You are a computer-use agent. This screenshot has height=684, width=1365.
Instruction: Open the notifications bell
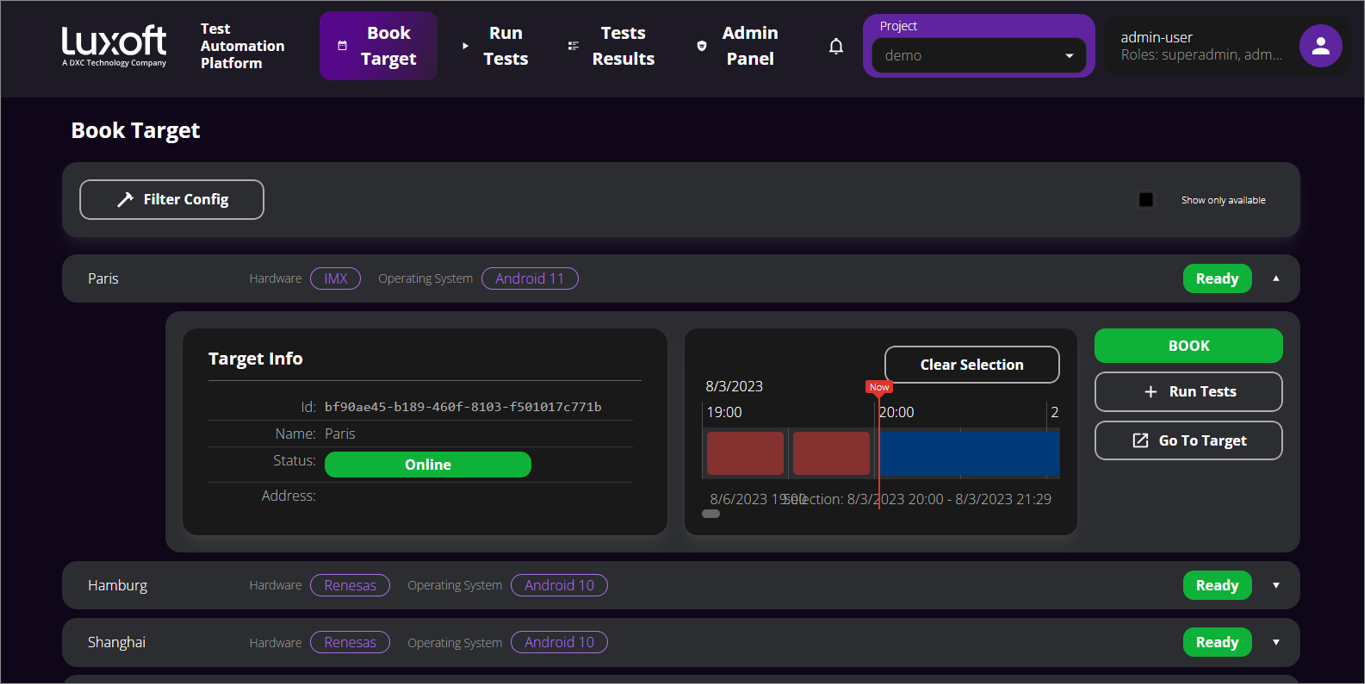pyautogui.click(x=836, y=45)
